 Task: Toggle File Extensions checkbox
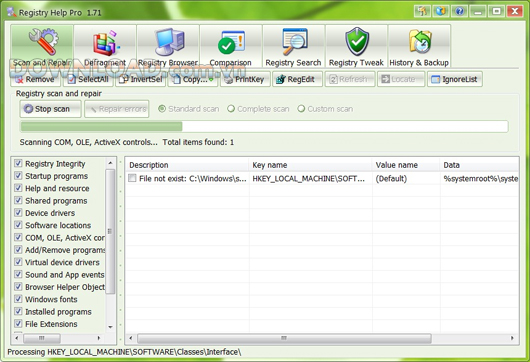[x=18, y=324]
